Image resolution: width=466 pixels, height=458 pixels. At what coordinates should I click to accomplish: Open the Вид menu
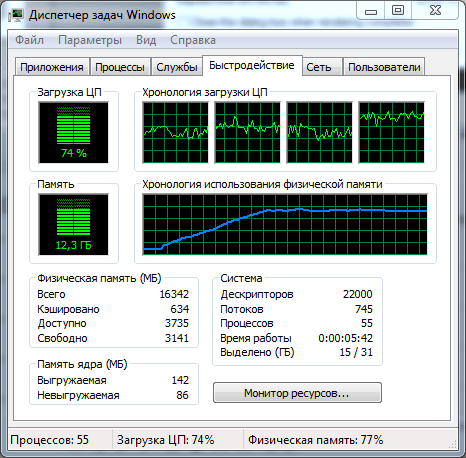coord(146,40)
